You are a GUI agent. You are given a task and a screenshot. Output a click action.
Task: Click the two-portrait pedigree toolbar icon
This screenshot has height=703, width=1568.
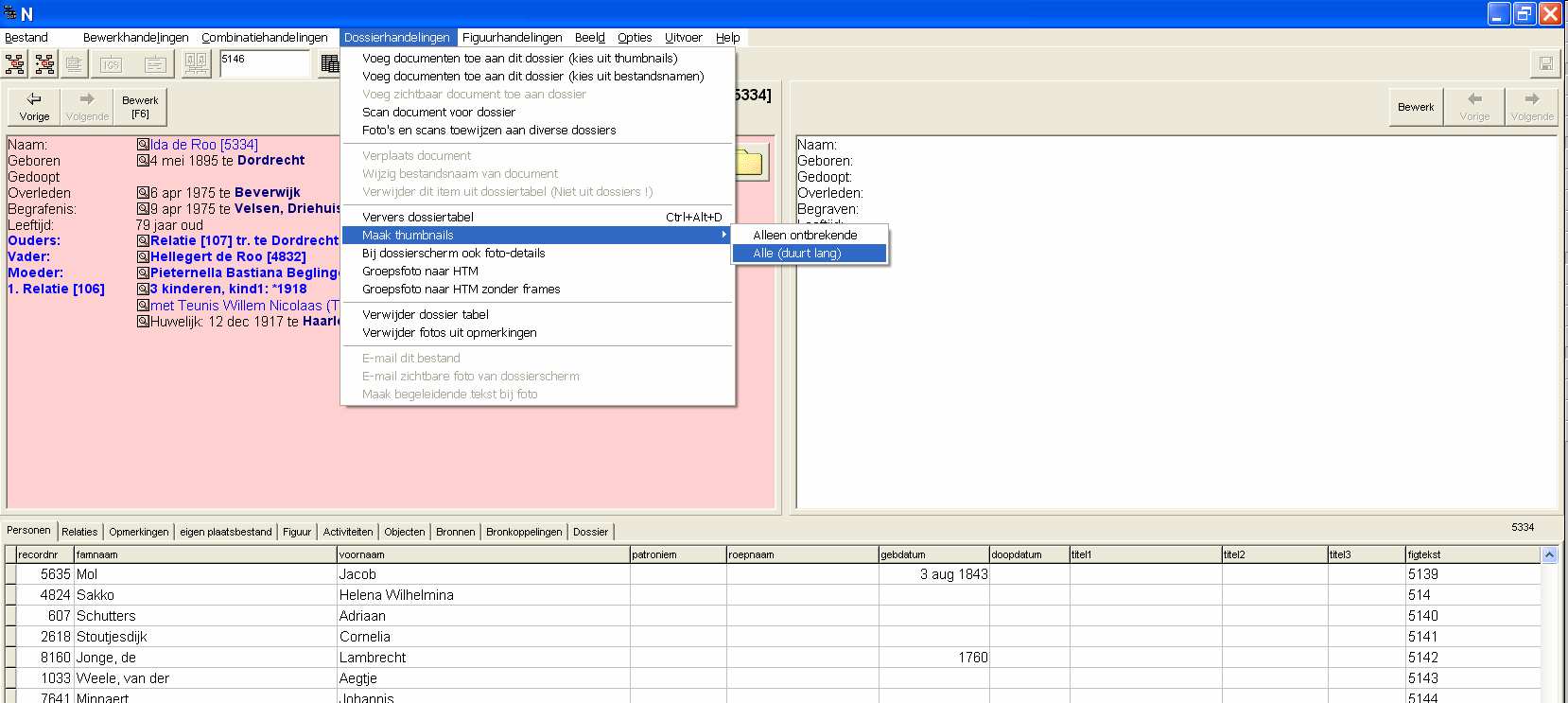tap(196, 64)
